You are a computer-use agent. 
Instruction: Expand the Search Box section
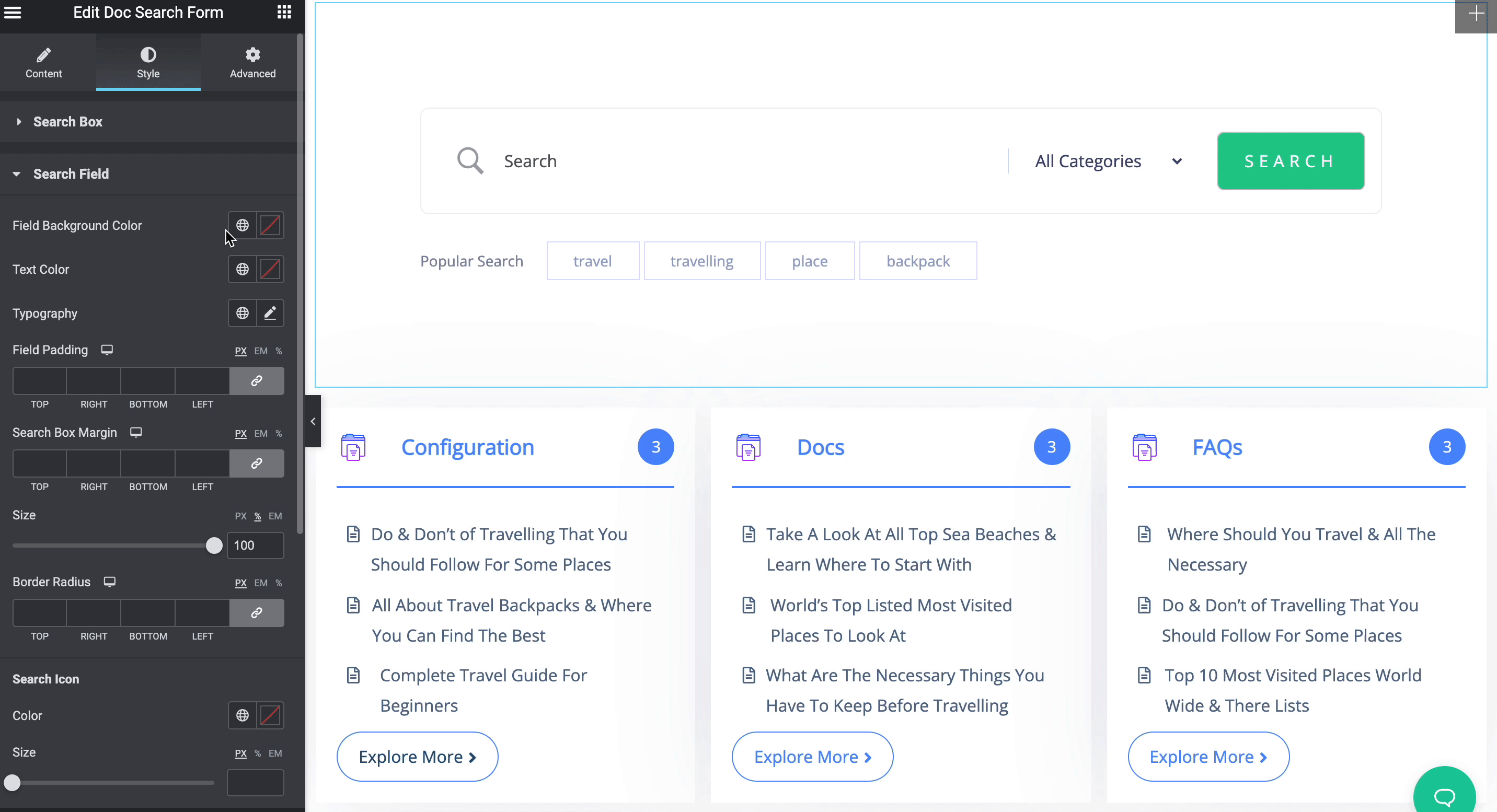67,122
